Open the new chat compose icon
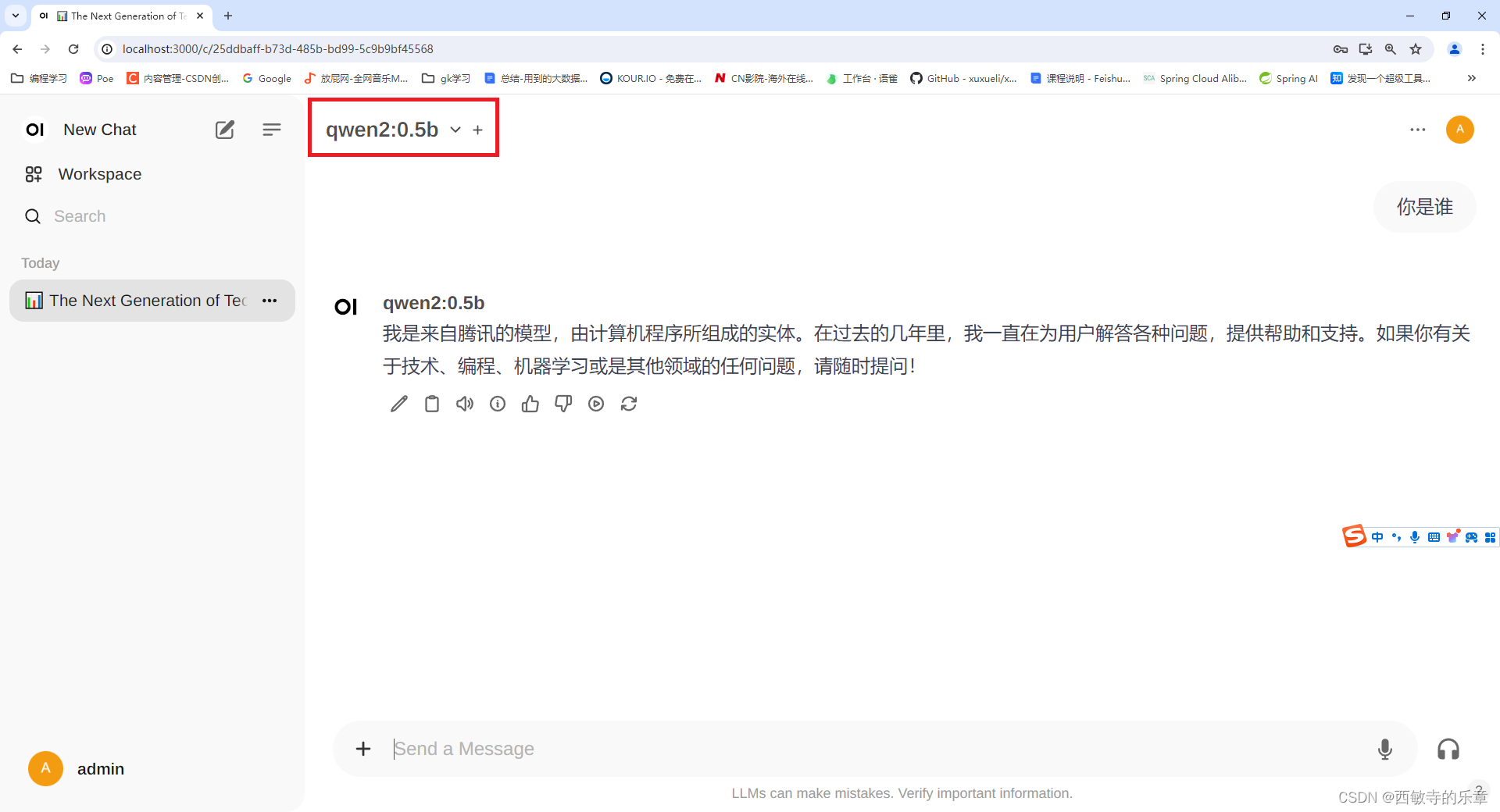 [x=224, y=129]
